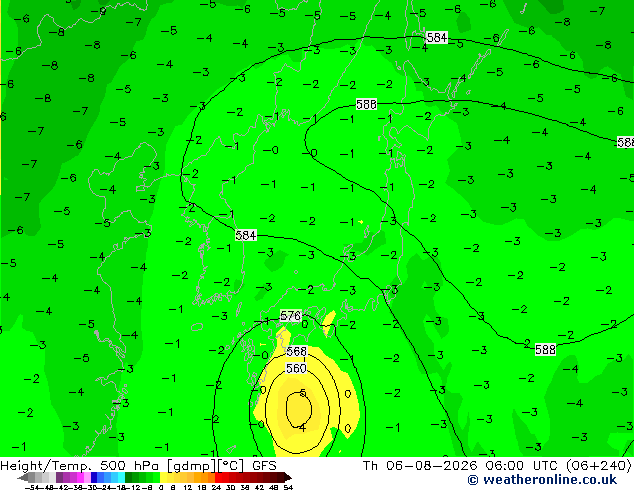Viewport: 634px width, 490px height.
Task: Click the 568 contour label
Action: coord(296,351)
